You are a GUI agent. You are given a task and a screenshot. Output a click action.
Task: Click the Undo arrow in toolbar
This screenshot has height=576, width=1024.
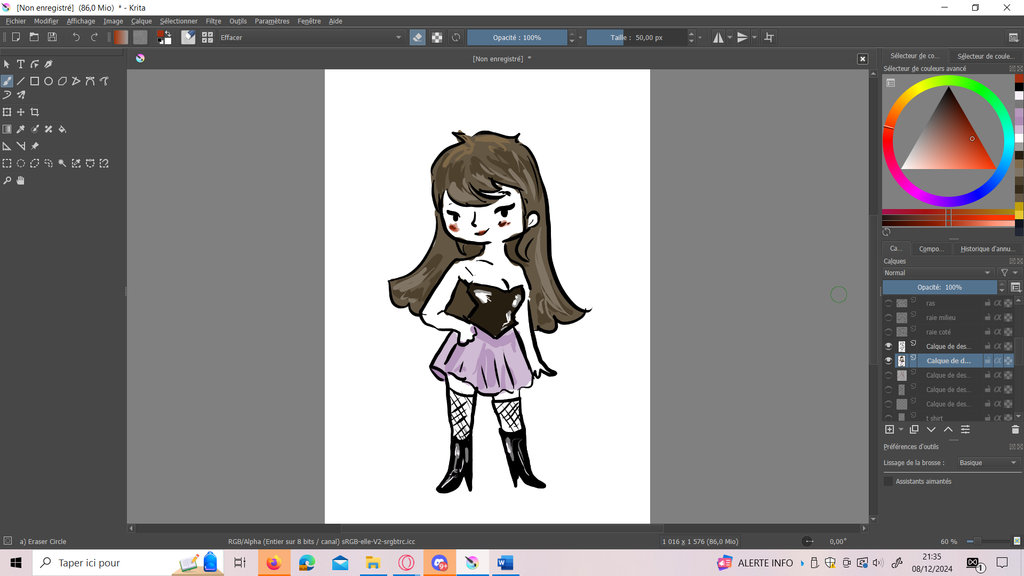[x=76, y=37]
